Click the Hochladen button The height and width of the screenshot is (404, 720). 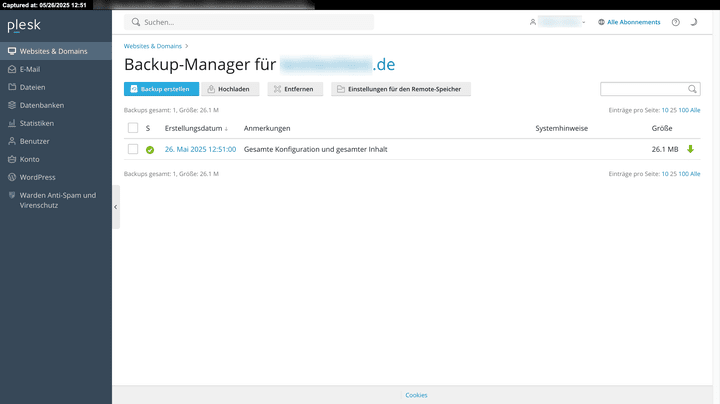232,89
